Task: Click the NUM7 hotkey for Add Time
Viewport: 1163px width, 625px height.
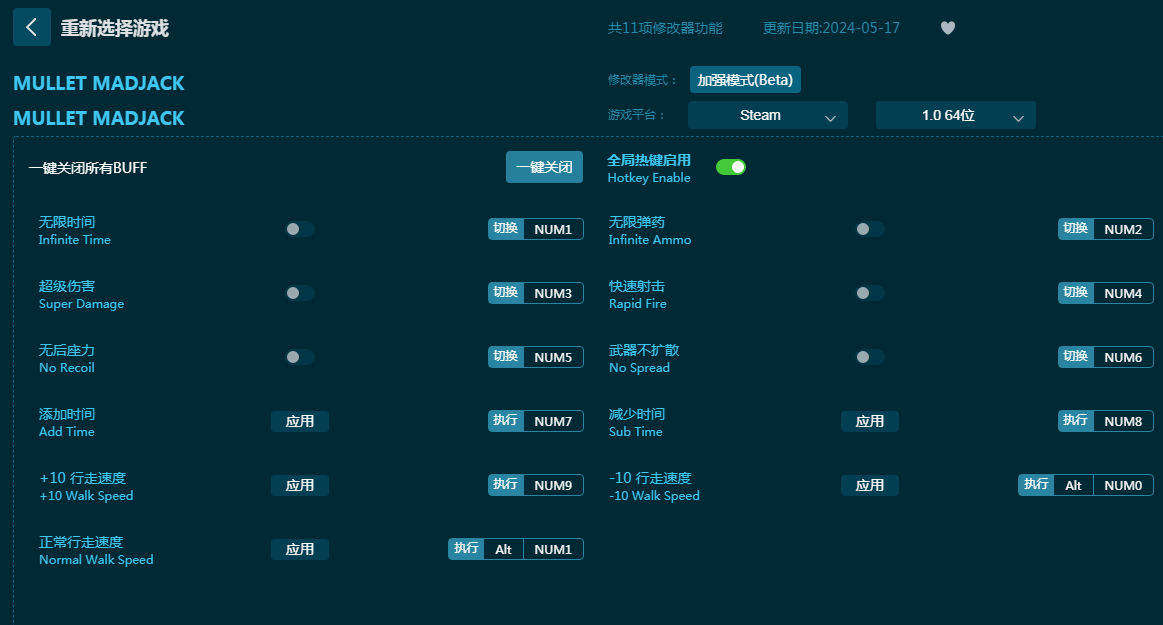Action: (x=553, y=421)
